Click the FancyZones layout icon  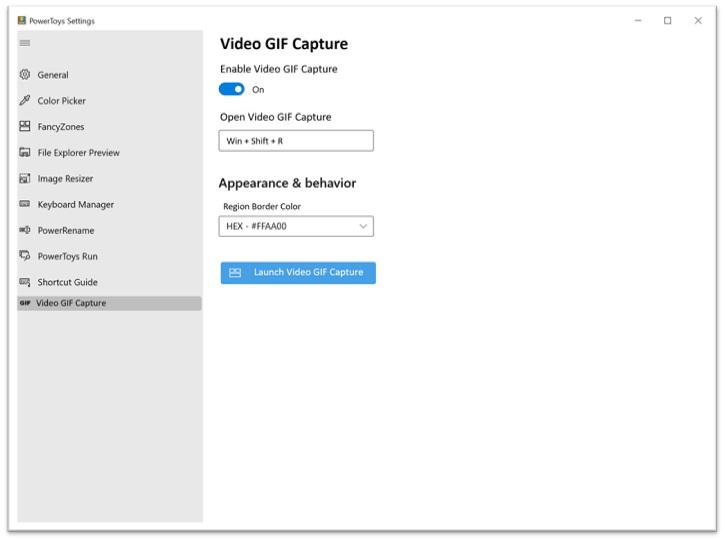(x=25, y=126)
